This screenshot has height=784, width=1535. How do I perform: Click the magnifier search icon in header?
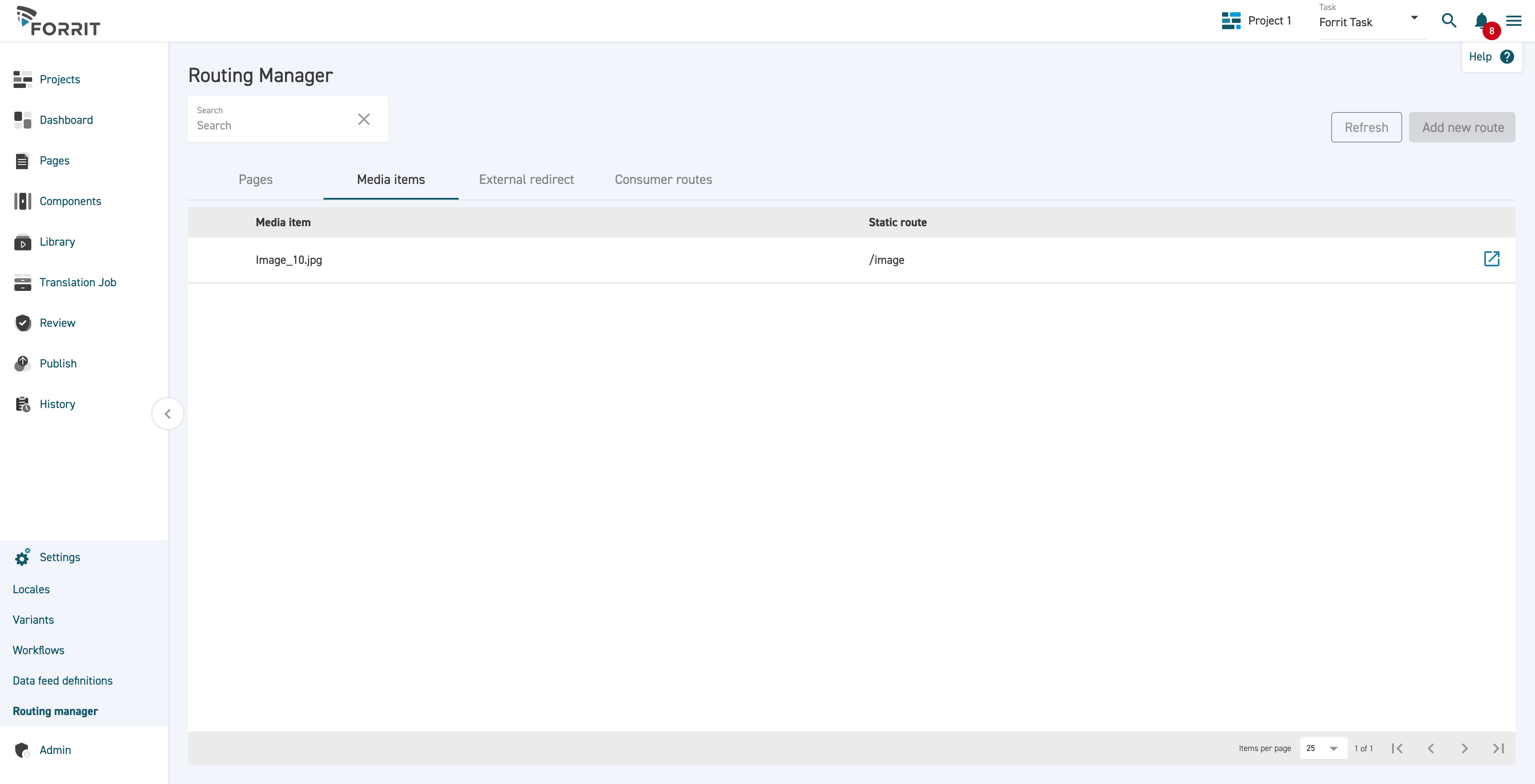point(1449,21)
